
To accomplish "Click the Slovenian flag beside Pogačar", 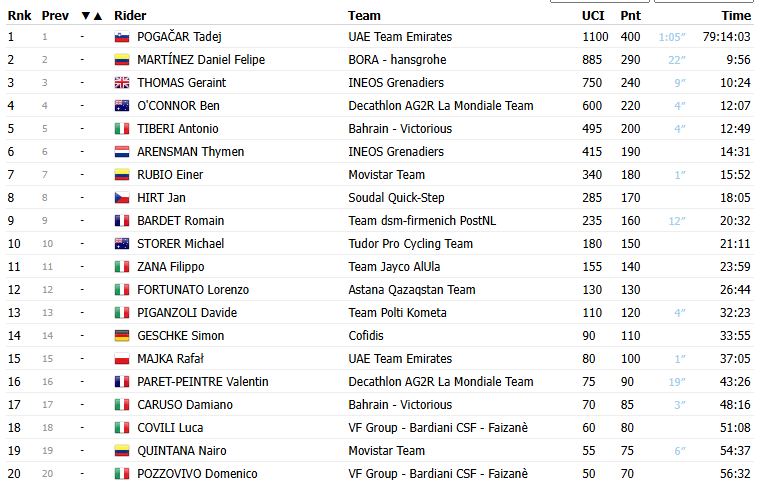I will point(122,37).
